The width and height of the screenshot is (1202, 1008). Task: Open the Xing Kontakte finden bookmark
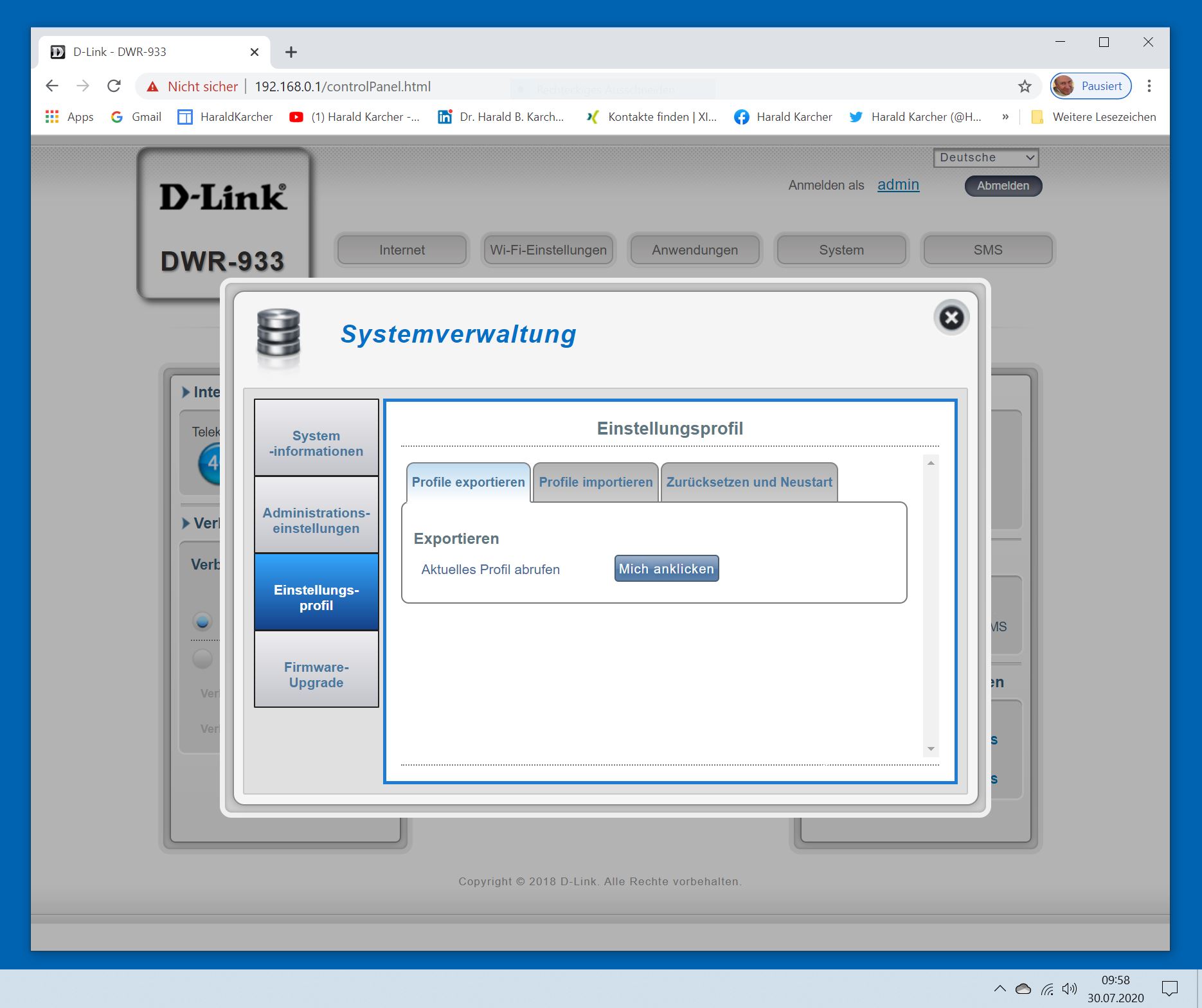(x=652, y=117)
